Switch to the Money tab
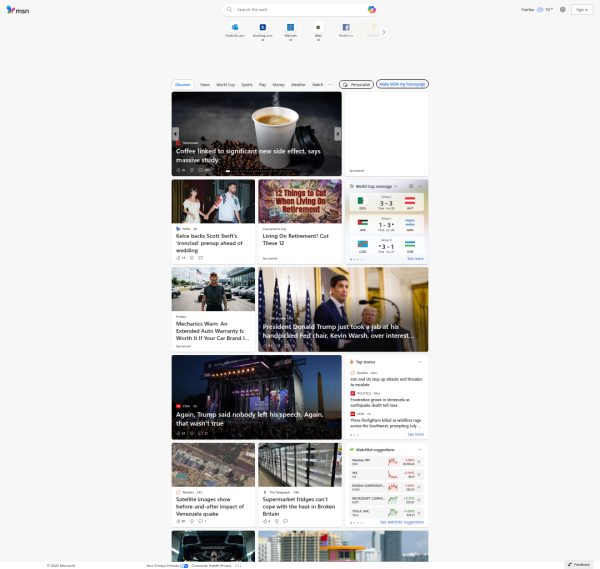Viewport: 600px width, 569px height. coord(279,85)
